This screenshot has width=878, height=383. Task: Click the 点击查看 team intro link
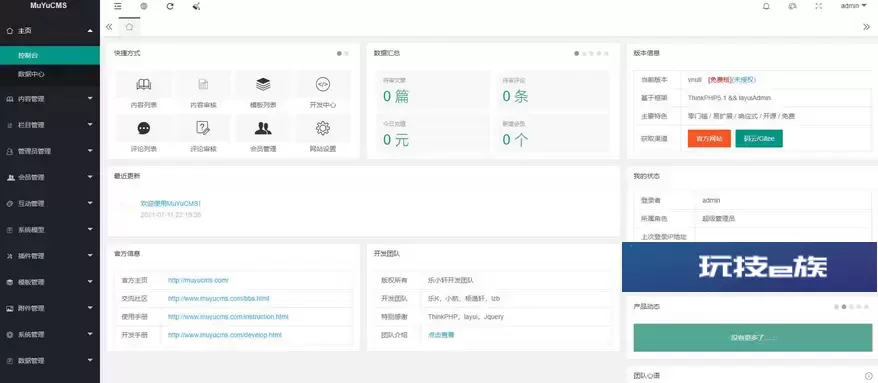tap(441, 335)
